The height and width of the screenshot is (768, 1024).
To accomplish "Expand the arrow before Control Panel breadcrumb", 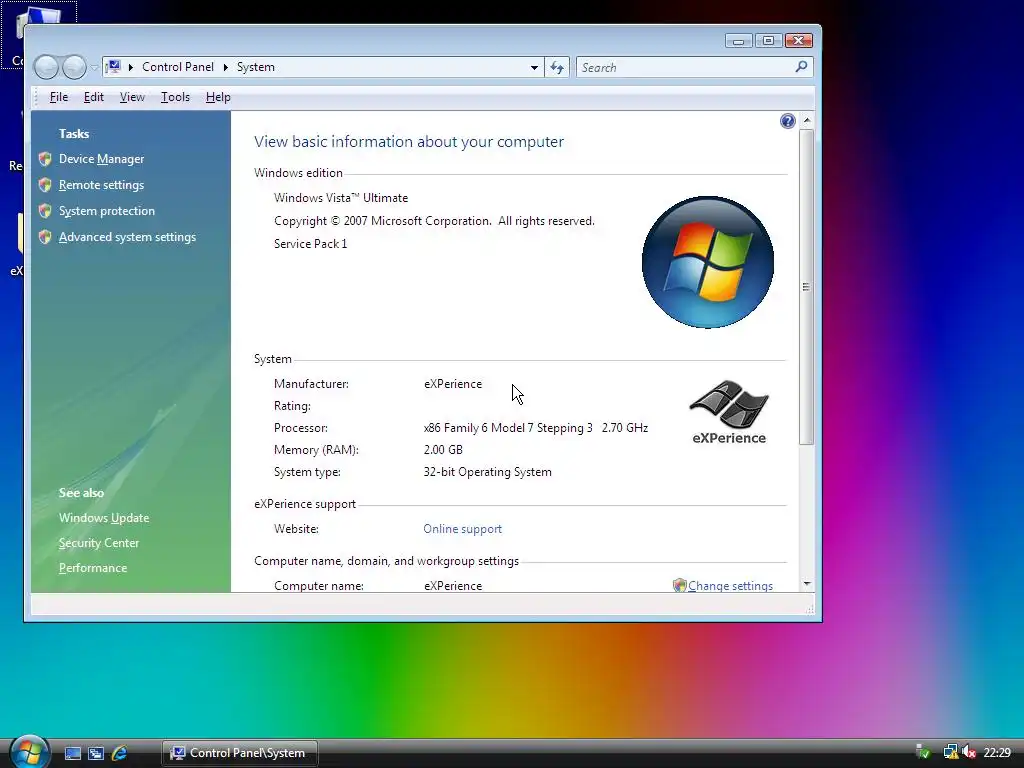I will [x=131, y=67].
